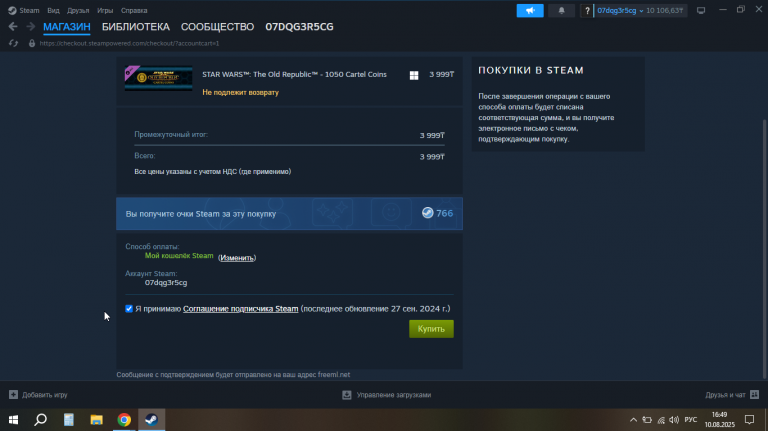
Task: Click the Windows platform icon in cart
Action: click(414, 75)
